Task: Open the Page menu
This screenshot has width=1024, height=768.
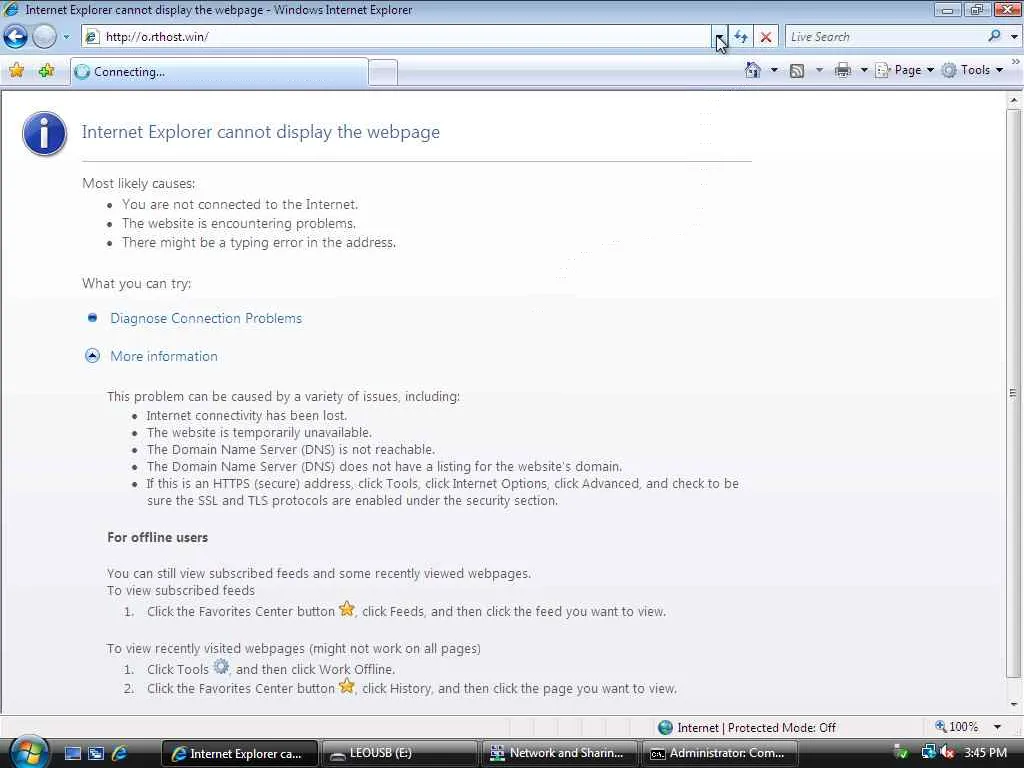Action: 904,70
